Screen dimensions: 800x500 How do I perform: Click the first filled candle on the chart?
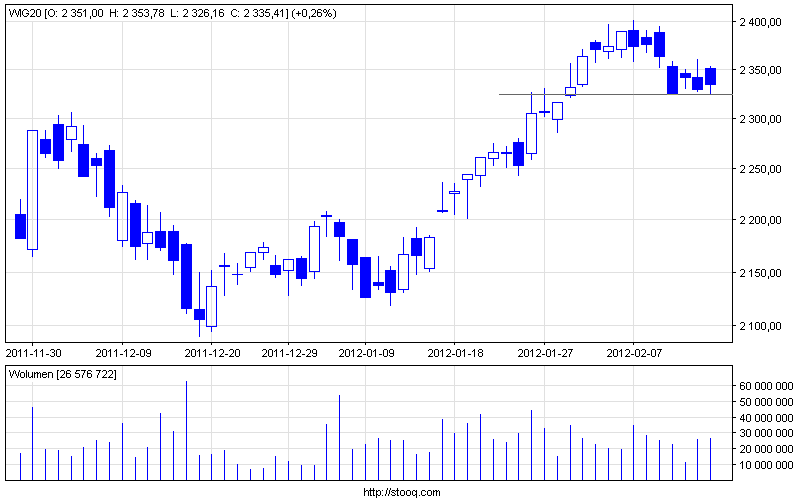click(x=20, y=227)
